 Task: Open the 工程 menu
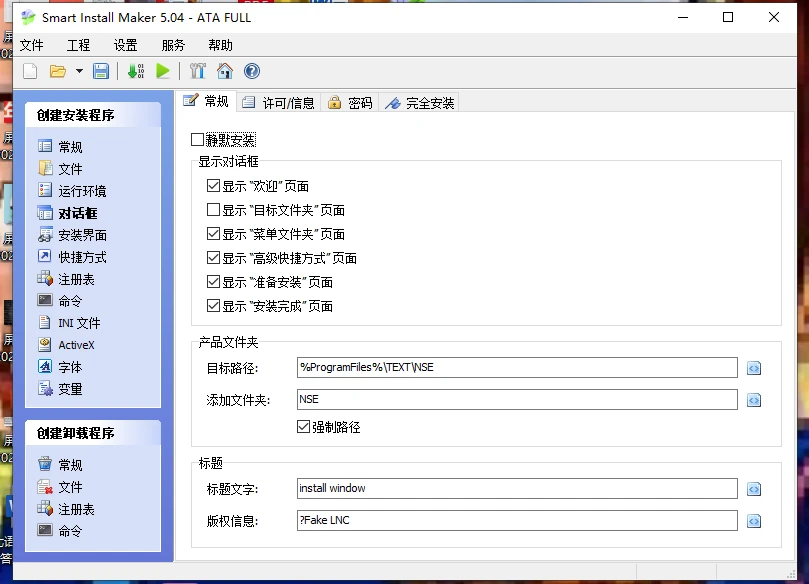pyautogui.click(x=78, y=45)
